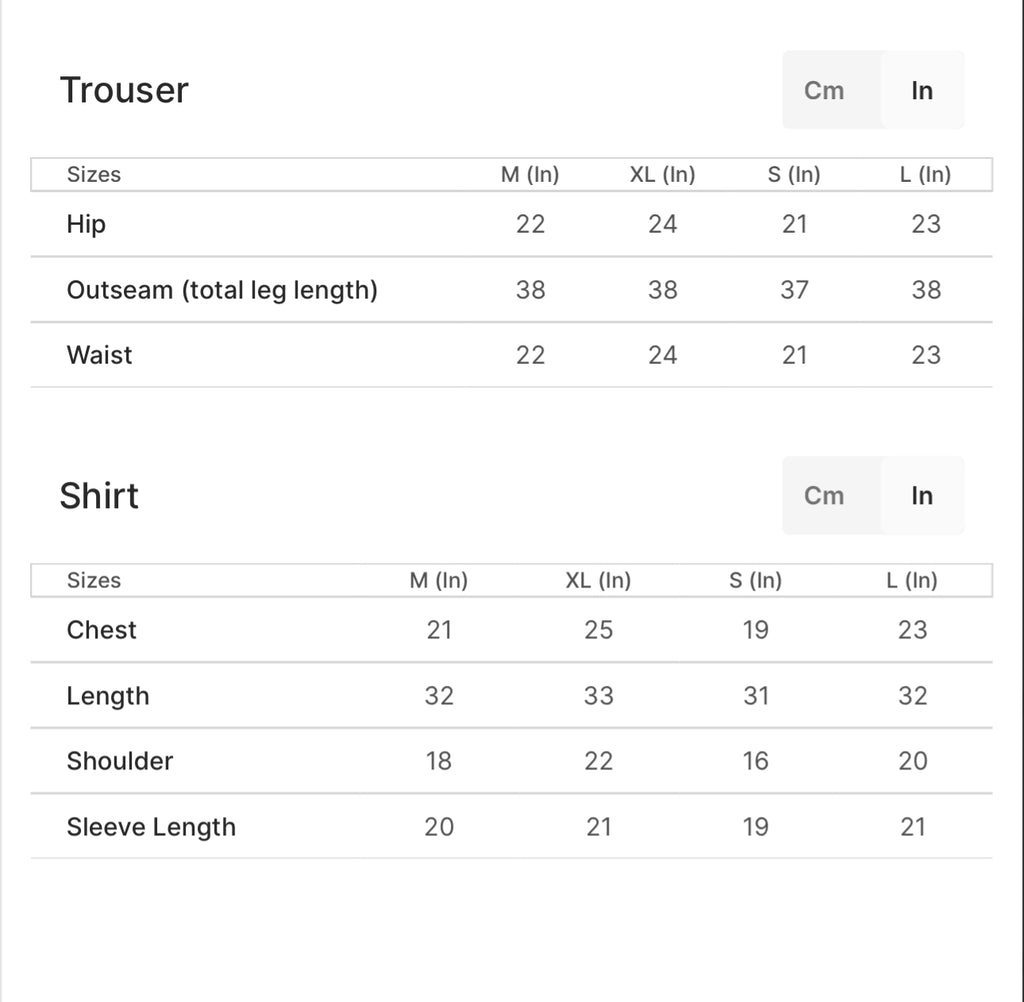The height and width of the screenshot is (1002, 1024).
Task: Click the Trouser section heading
Action: point(124,90)
